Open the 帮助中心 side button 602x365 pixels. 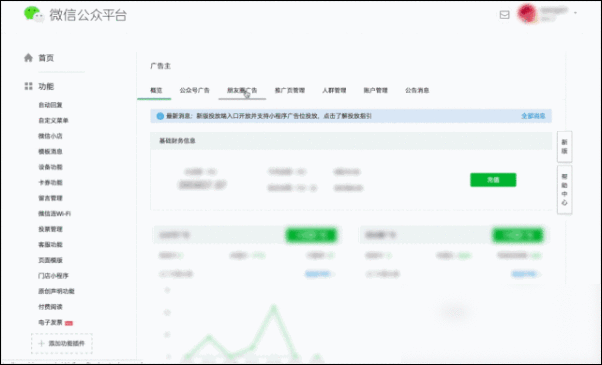pos(564,190)
